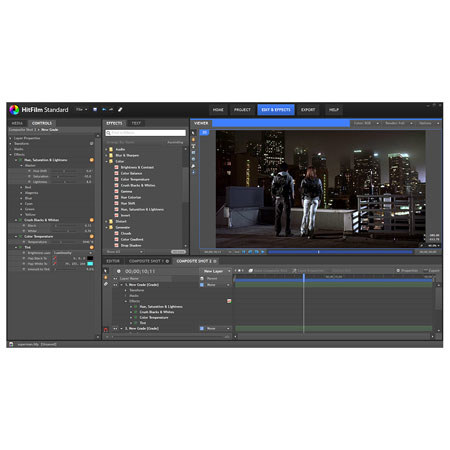Click orange preset button for Crush Blacks & Whites

coord(92,220)
